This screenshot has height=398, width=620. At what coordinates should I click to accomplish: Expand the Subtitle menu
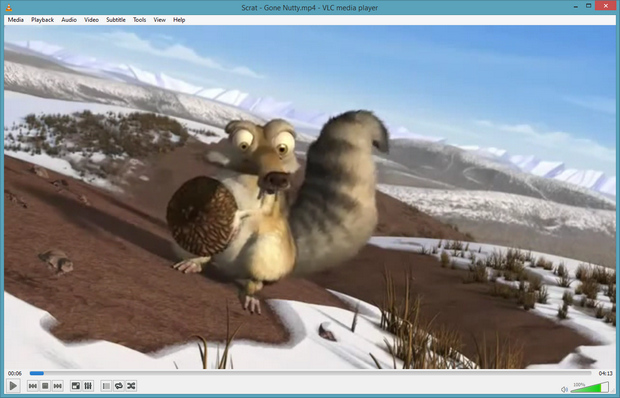click(115, 20)
